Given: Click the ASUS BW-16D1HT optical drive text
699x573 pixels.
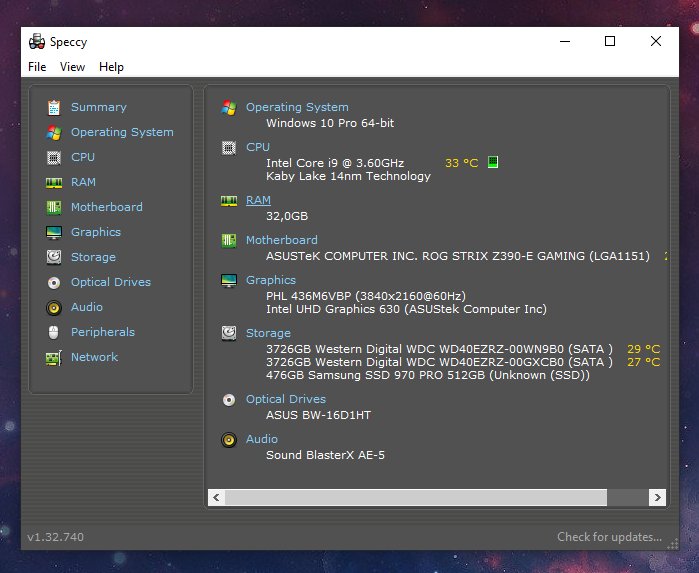Looking at the screenshot, I should (x=318, y=416).
